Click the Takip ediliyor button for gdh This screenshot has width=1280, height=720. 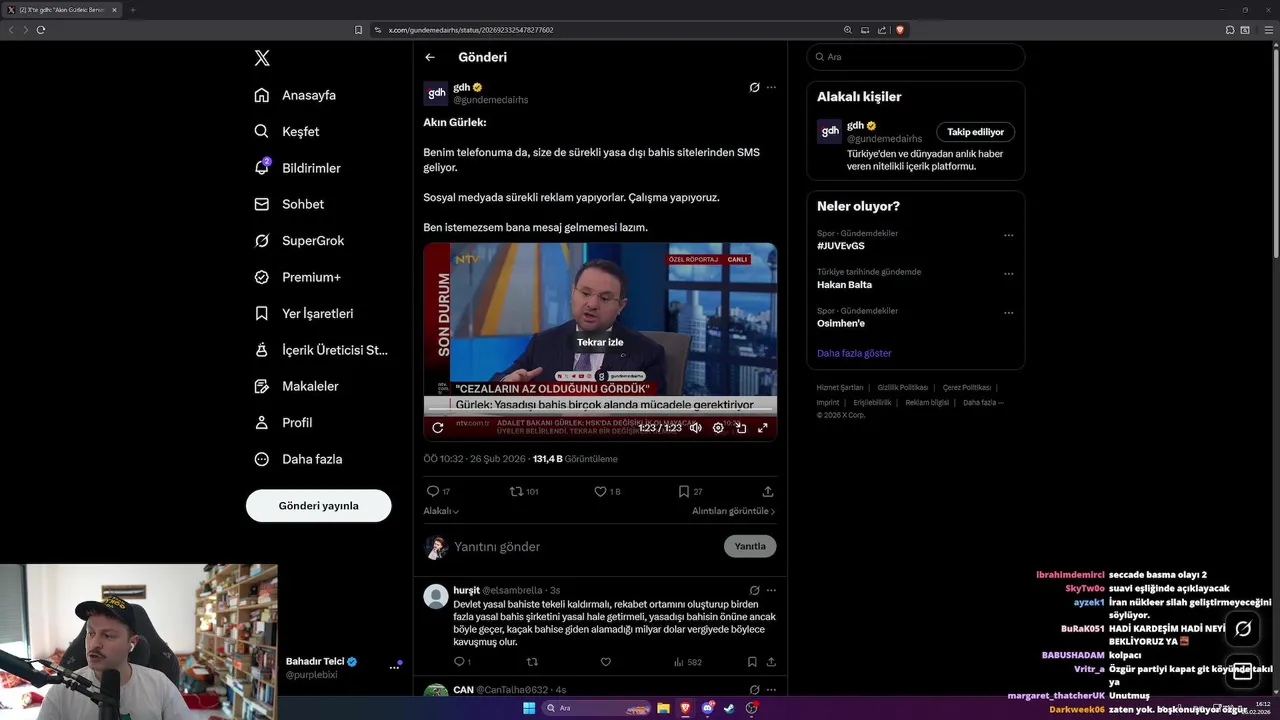tap(975, 132)
